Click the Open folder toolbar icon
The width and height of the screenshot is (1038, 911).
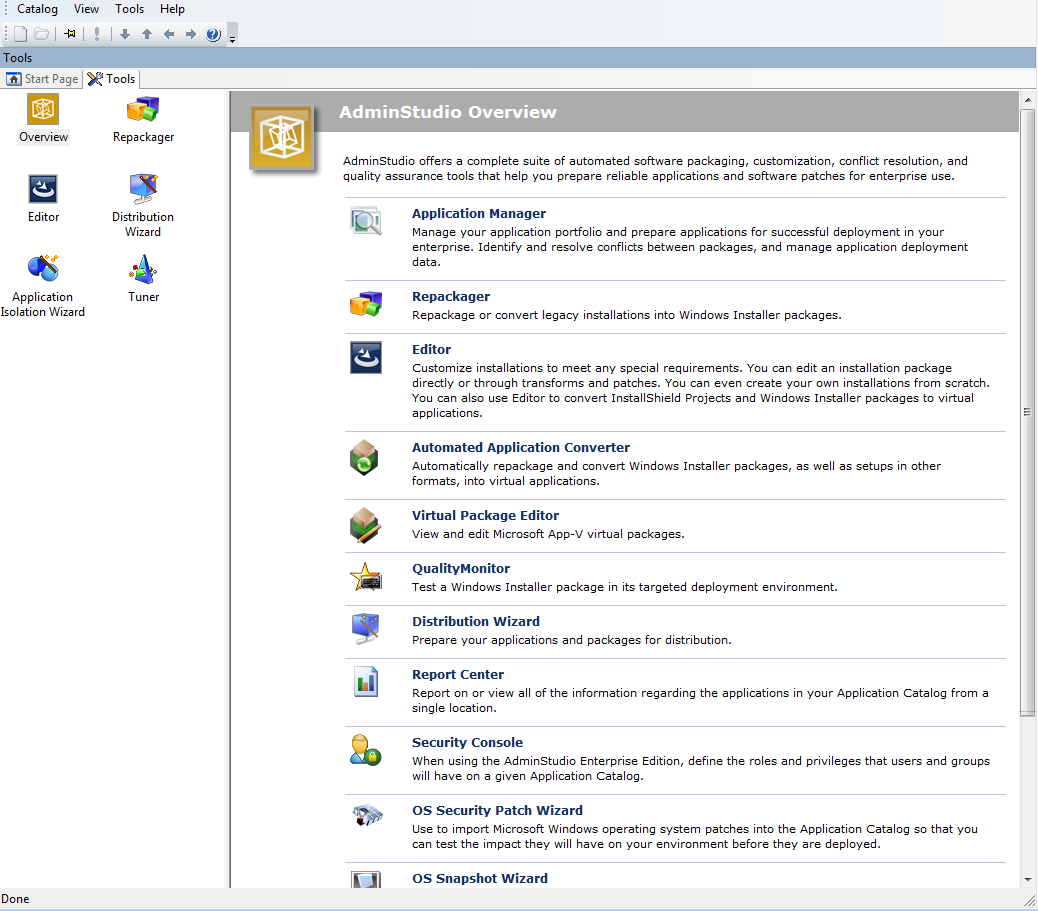(x=42, y=34)
